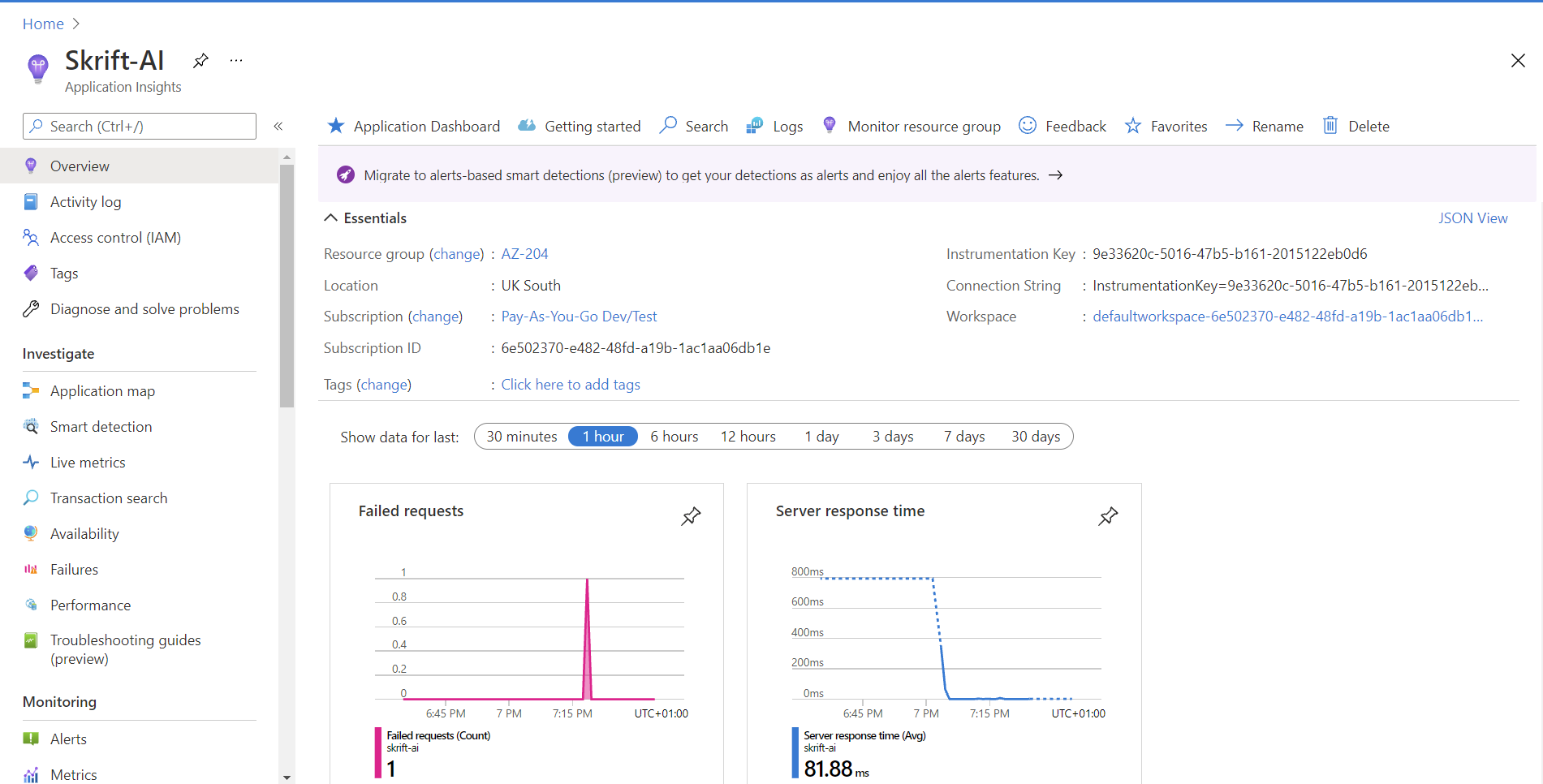Viewport: 1543px width, 784px height.
Task: Select the 30 days time range
Action: [1036, 437]
